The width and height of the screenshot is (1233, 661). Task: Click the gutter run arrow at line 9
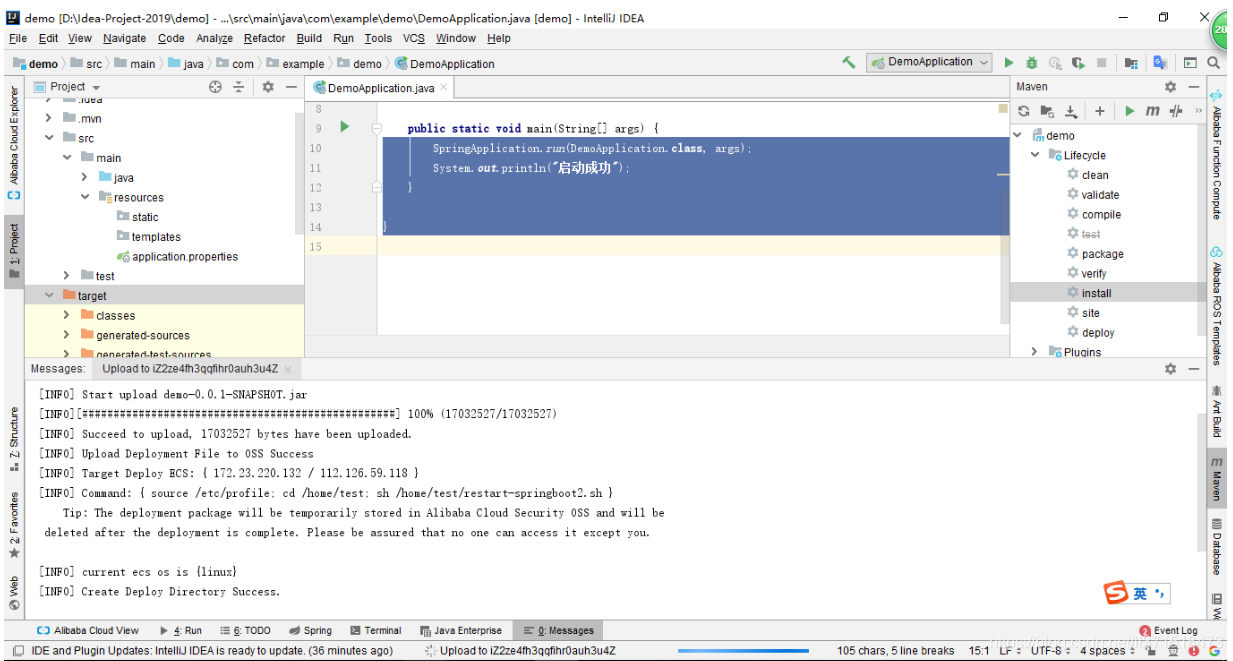(x=345, y=127)
